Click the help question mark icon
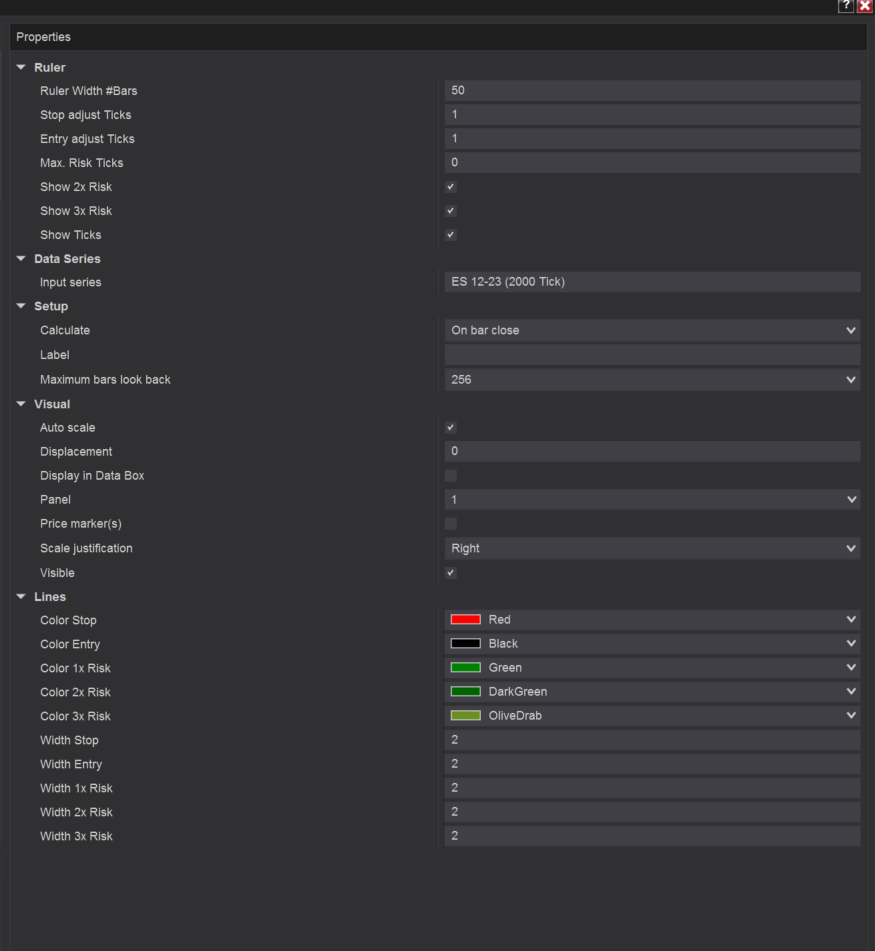Screen dimensions: 875x951 tap(845, 6)
